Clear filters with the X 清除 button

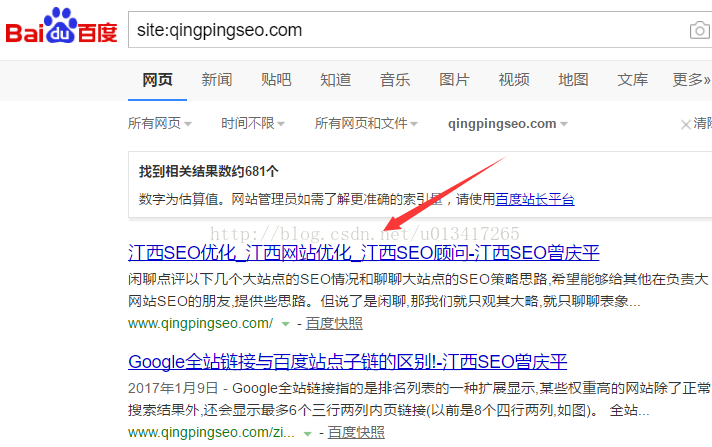tap(696, 124)
